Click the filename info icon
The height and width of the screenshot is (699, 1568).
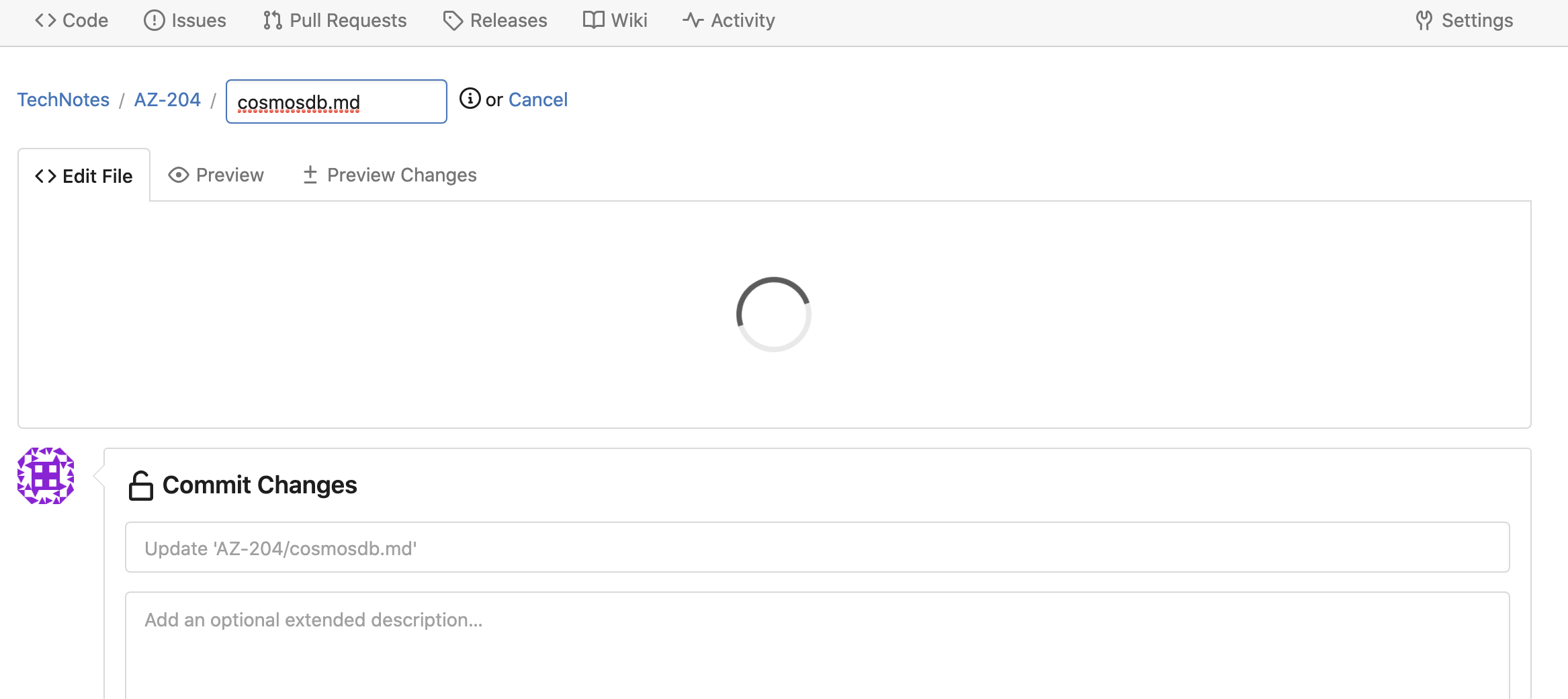tap(470, 99)
